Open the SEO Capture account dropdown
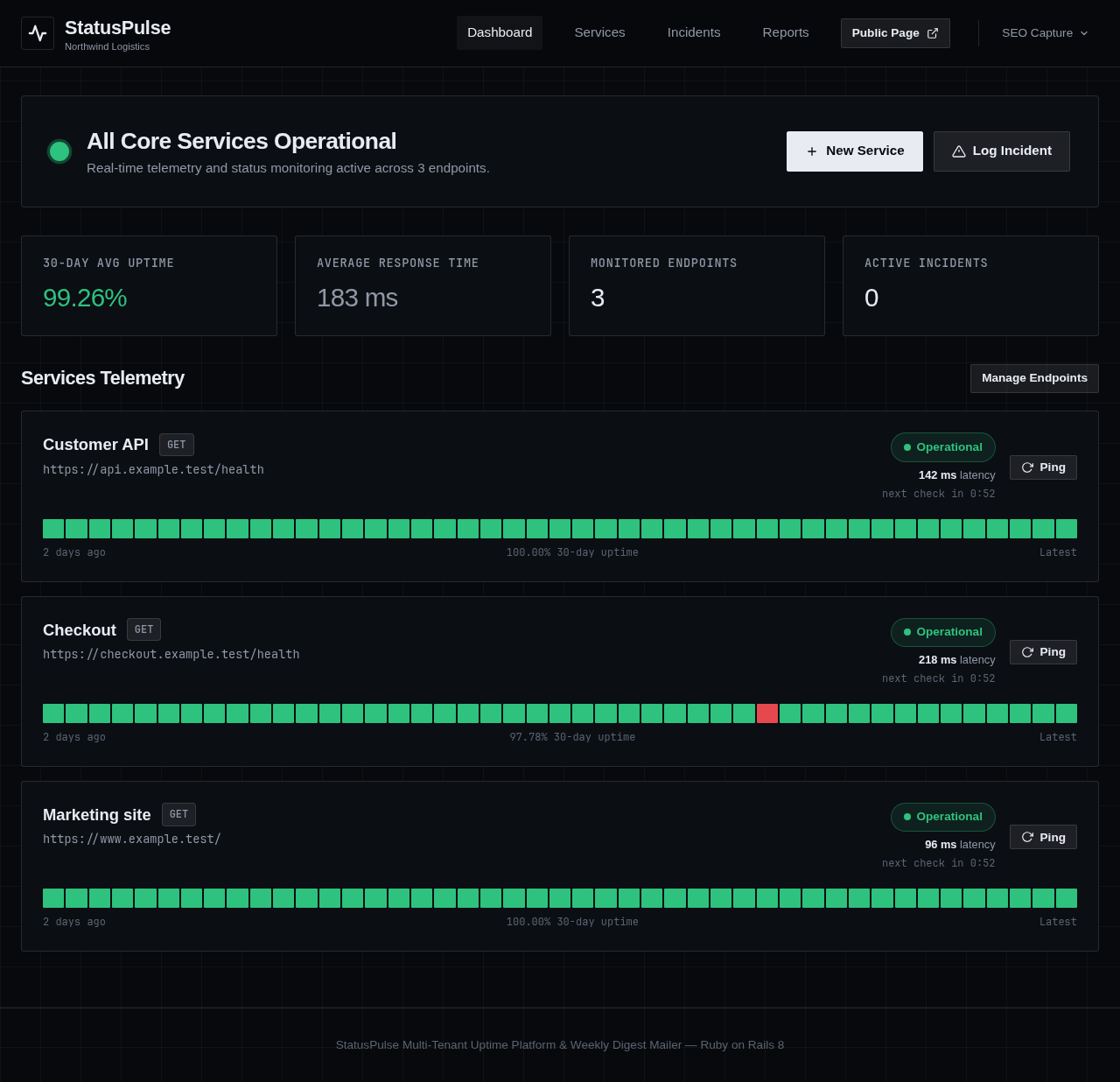The image size is (1120, 1082). click(1046, 33)
